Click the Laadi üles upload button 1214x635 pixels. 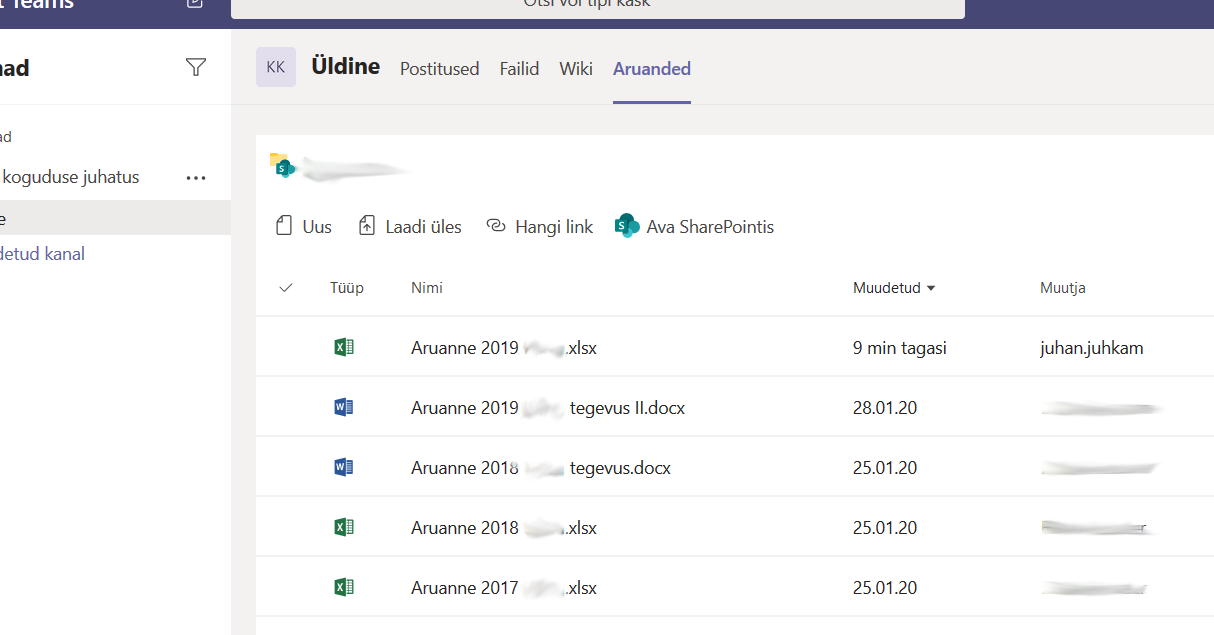coord(410,227)
